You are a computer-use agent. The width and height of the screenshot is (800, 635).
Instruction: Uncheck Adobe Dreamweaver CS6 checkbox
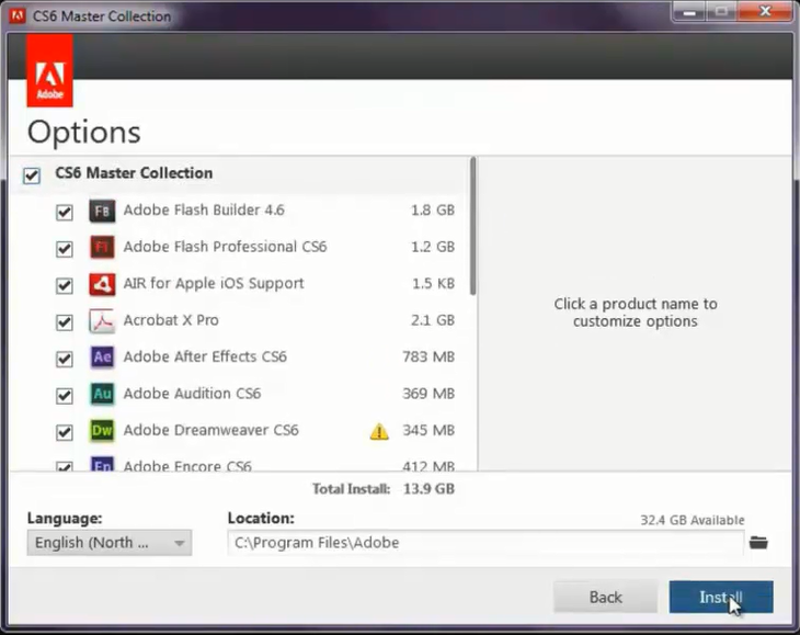64,432
